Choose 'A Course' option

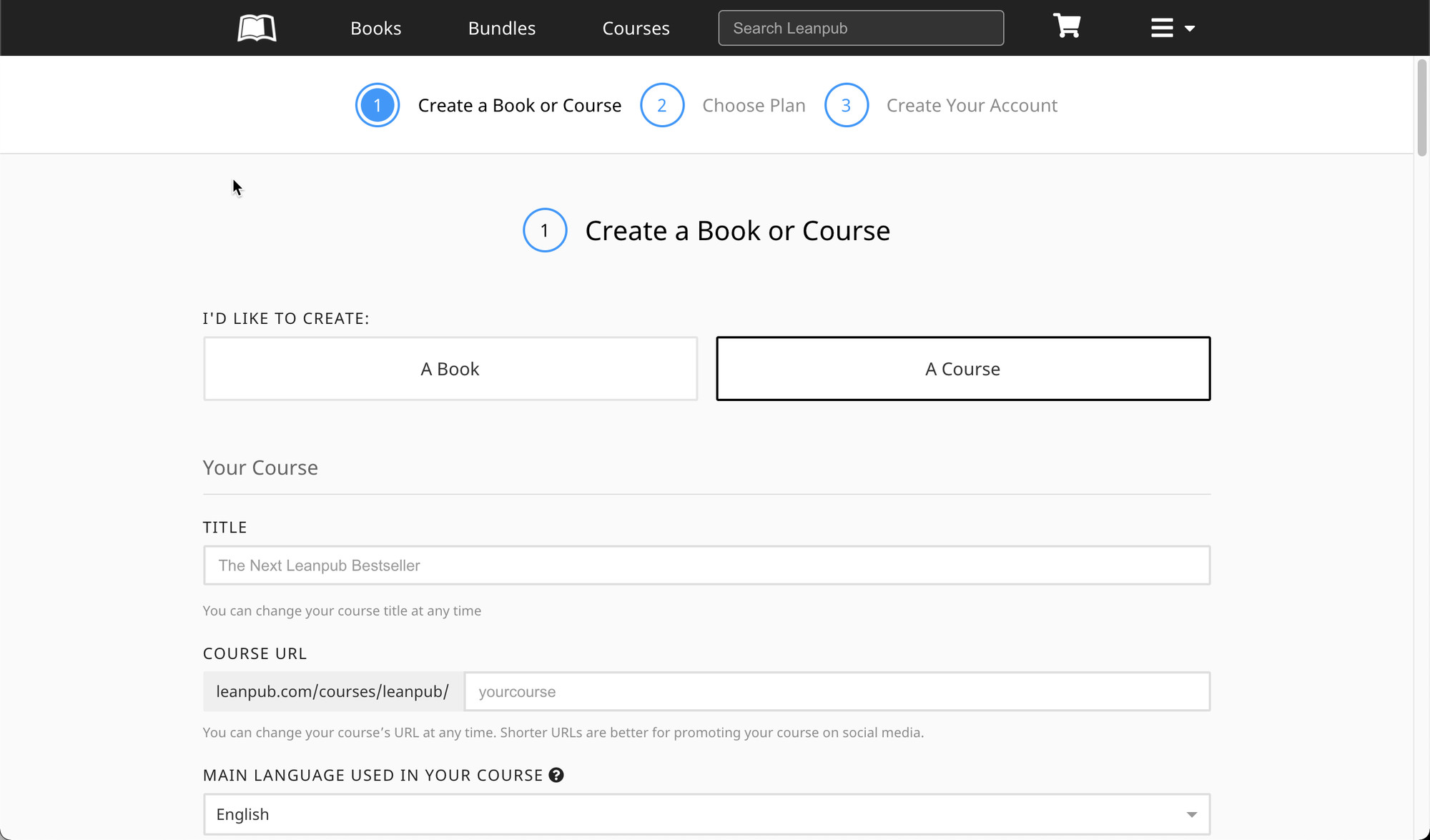[x=963, y=369]
